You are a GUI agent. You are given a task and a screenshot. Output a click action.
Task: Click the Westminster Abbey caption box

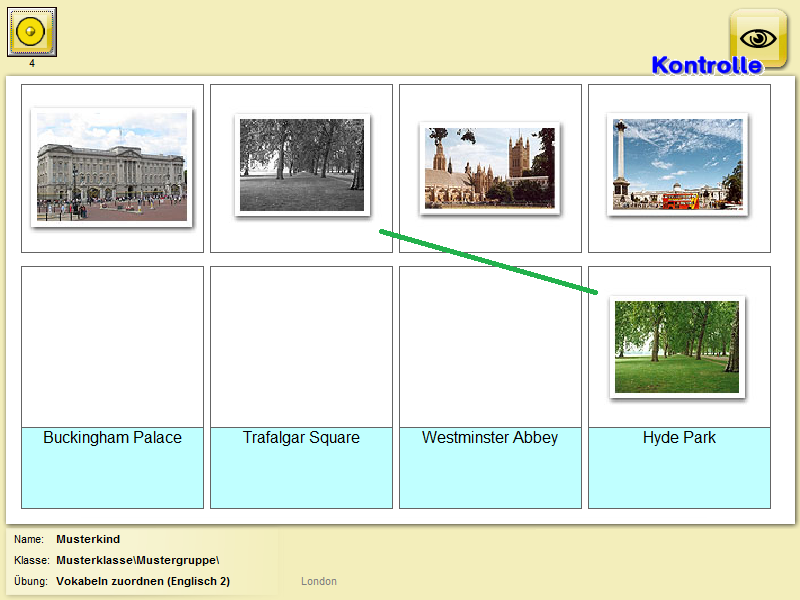point(490,467)
